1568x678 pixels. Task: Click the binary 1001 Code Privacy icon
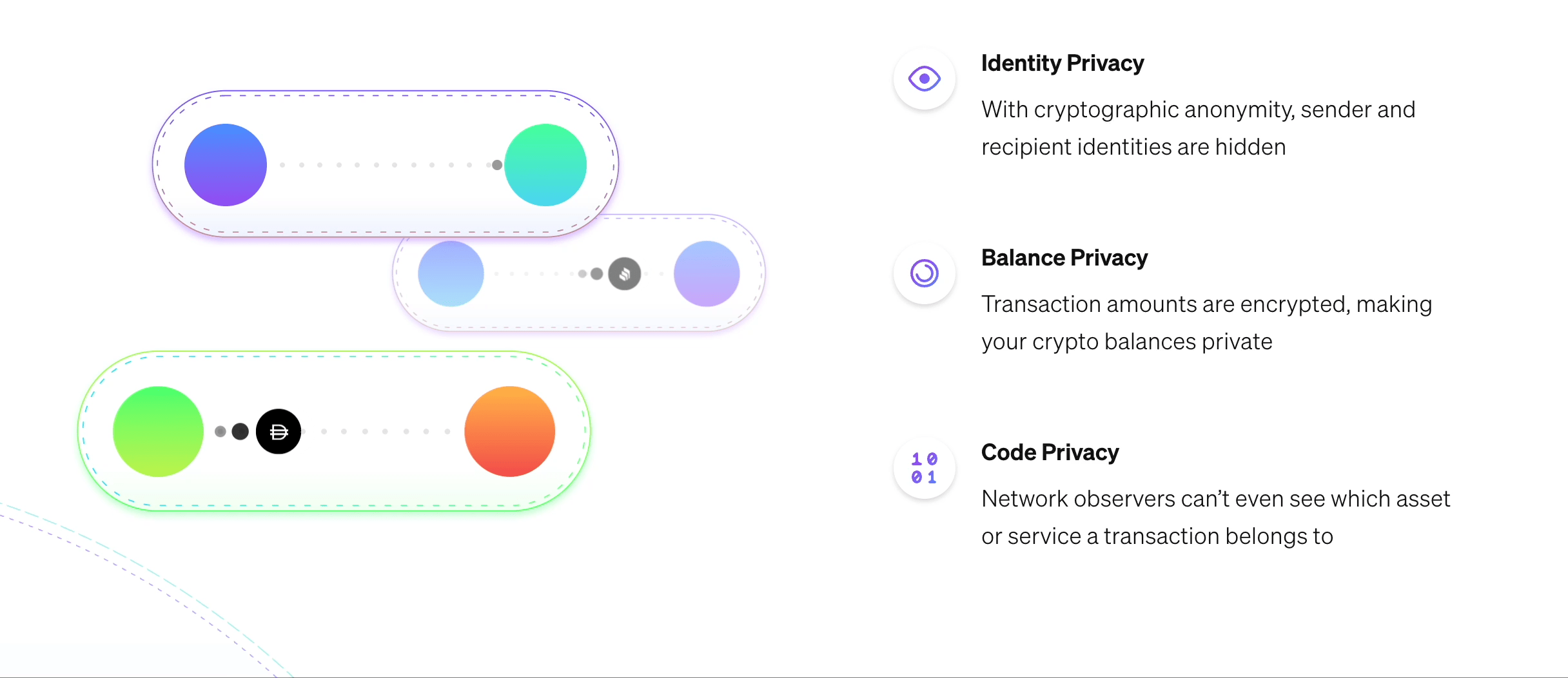click(x=924, y=468)
